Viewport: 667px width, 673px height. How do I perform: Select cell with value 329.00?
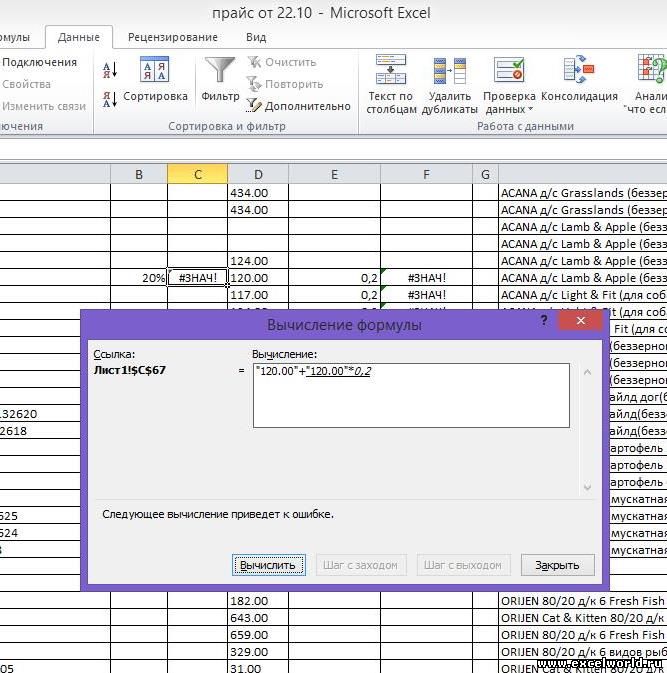pyautogui.click(x=258, y=652)
